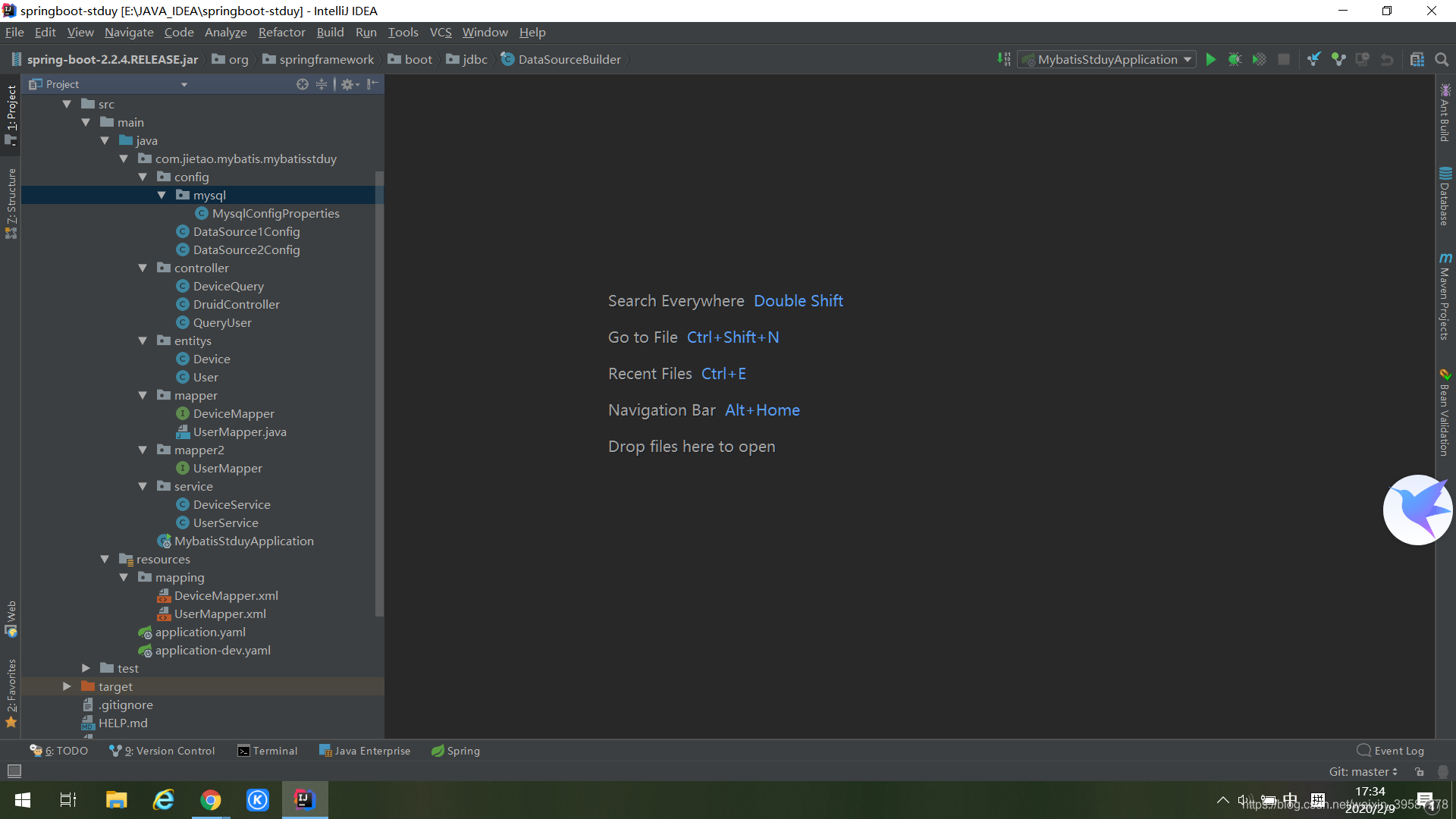
Task: Open Search Everywhere magnifier icon
Action: [x=1442, y=59]
